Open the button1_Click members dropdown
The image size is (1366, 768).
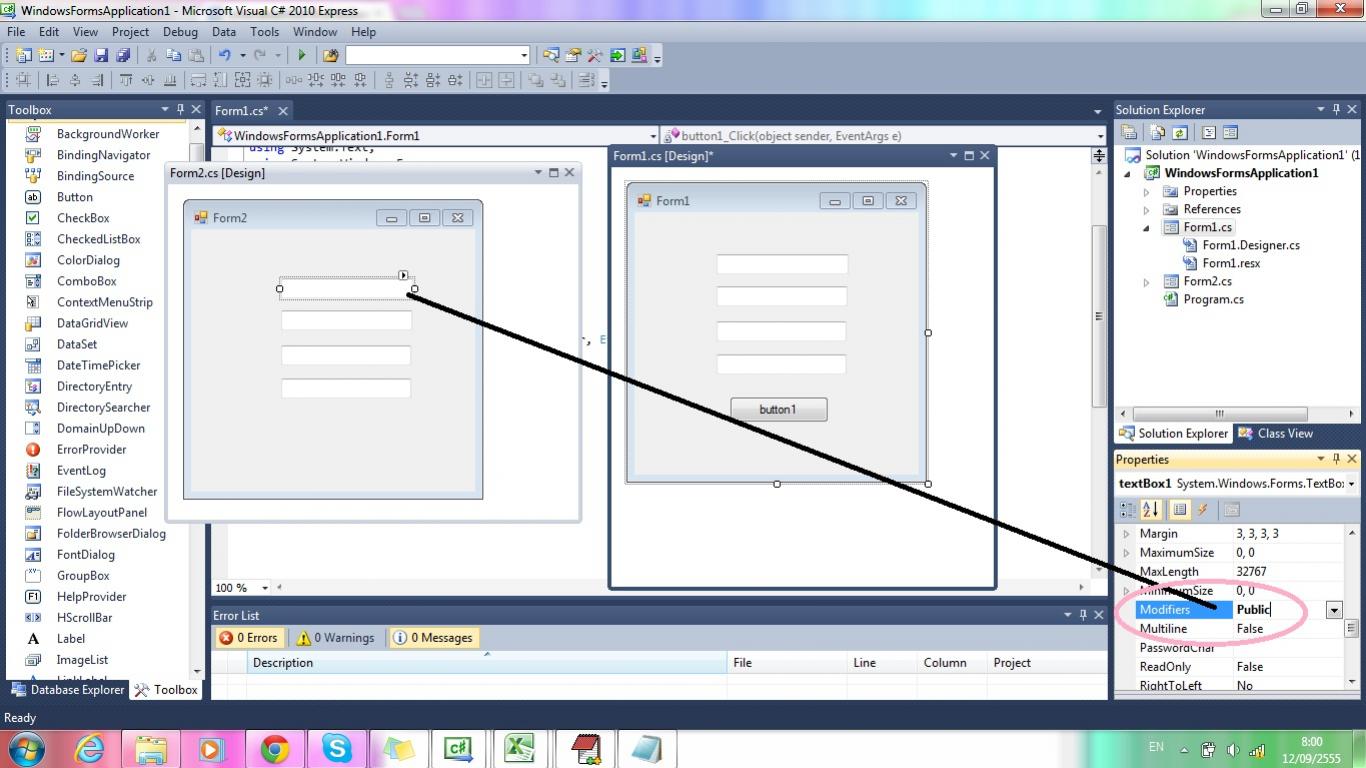point(1099,136)
